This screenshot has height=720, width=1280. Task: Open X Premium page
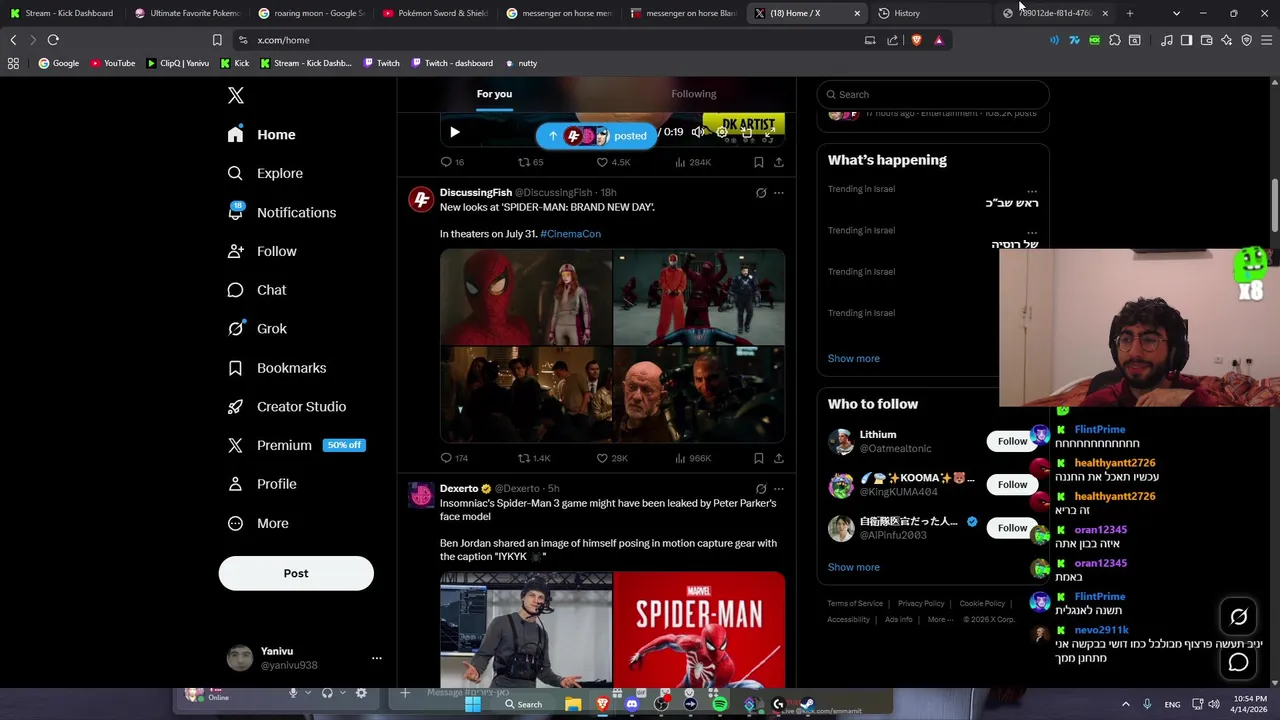click(x=296, y=445)
